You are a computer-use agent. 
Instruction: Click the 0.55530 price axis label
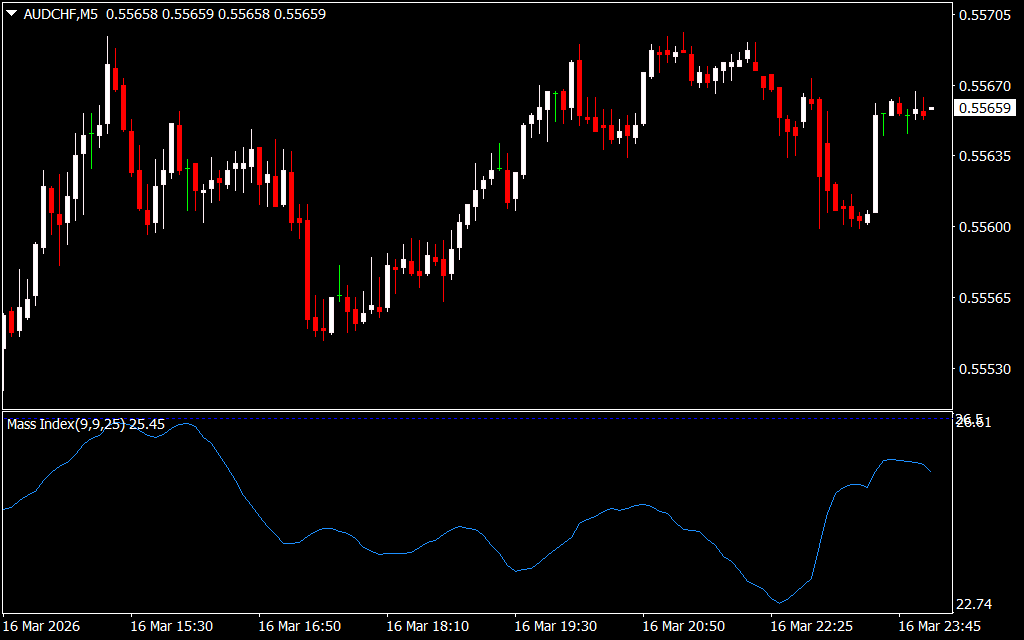click(985, 369)
